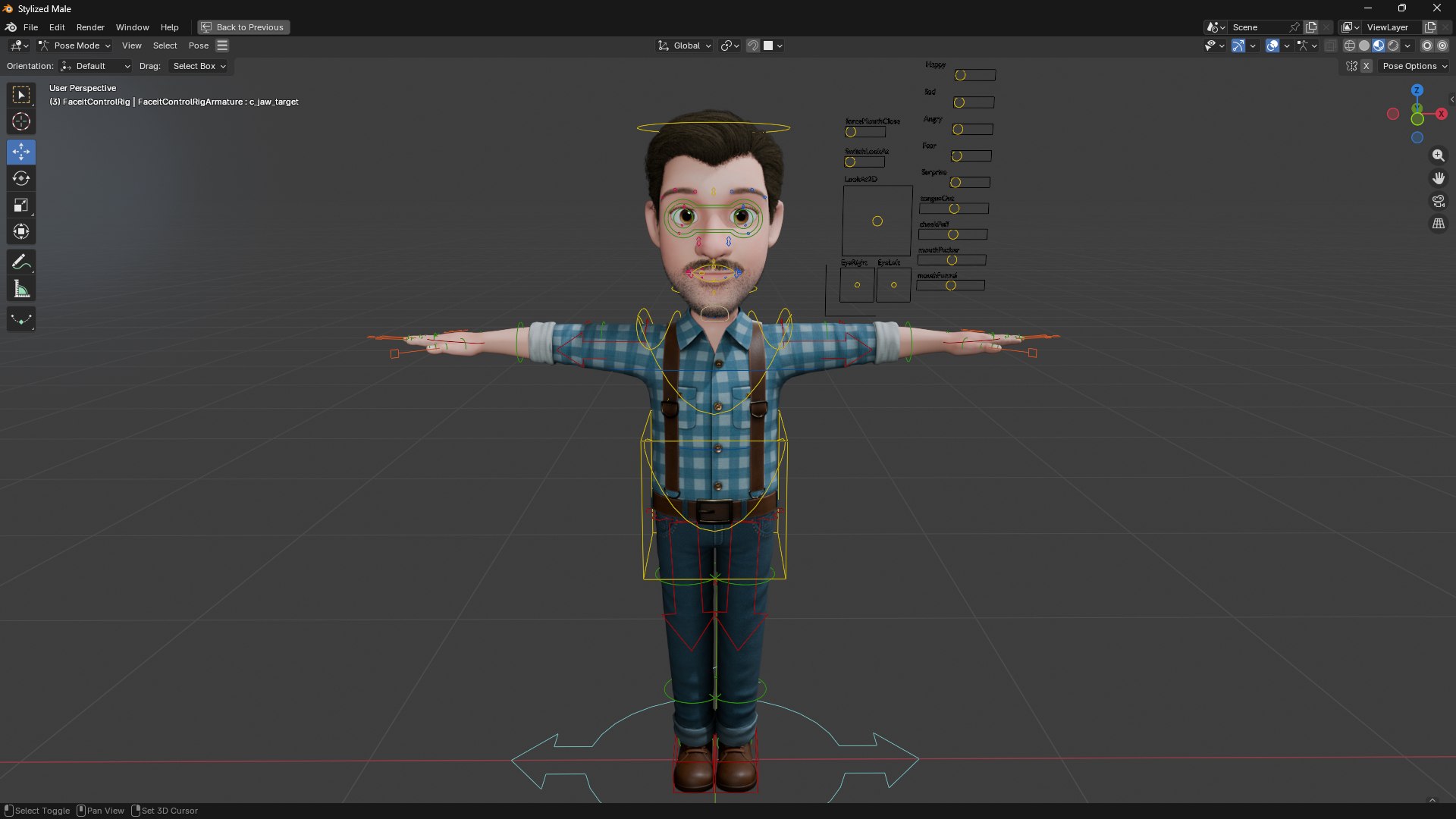Viewport: 1456px width, 819px height.
Task: Open the Render menu
Action: (x=90, y=27)
